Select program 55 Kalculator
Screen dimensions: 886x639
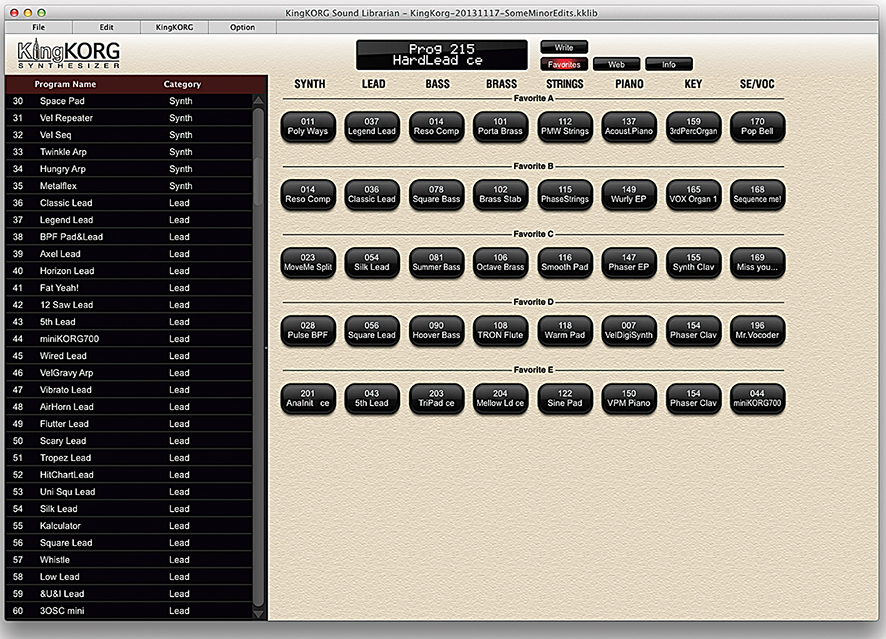pos(129,526)
